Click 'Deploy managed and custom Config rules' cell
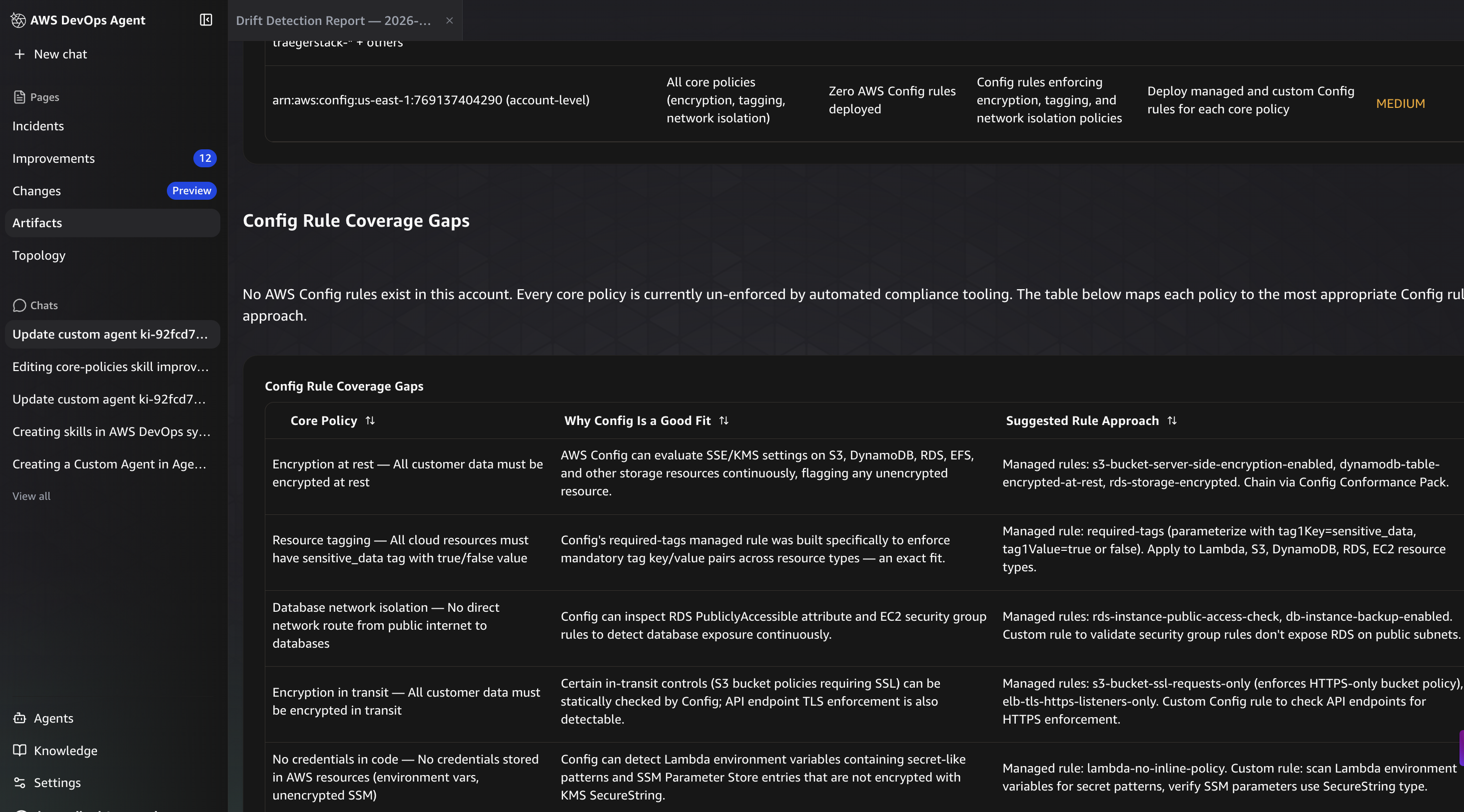This screenshot has width=1464, height=812. click(x=1250, y=100)
